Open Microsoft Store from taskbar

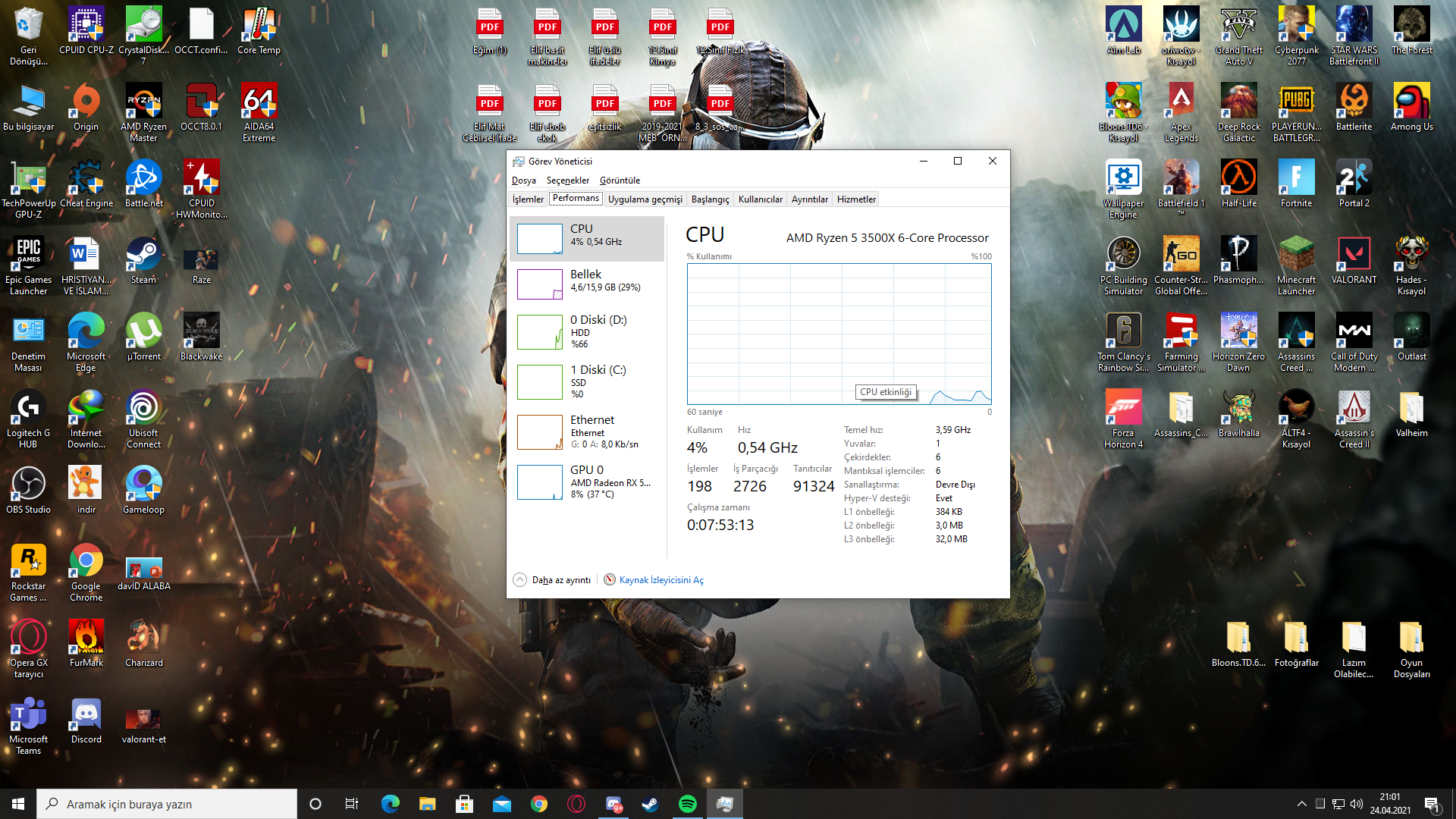coord(465,804)
